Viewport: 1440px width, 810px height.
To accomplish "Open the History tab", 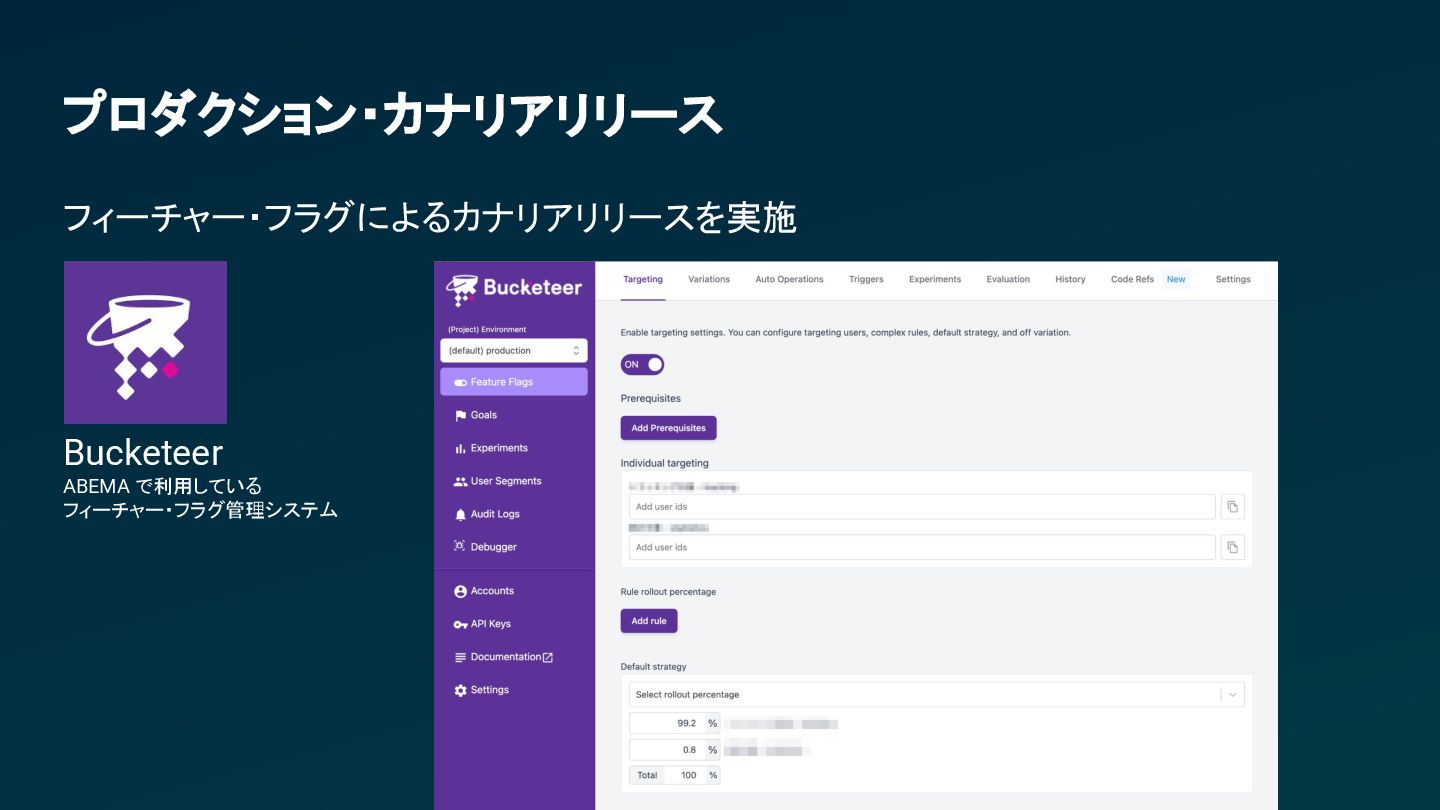I will (1070, 279).
